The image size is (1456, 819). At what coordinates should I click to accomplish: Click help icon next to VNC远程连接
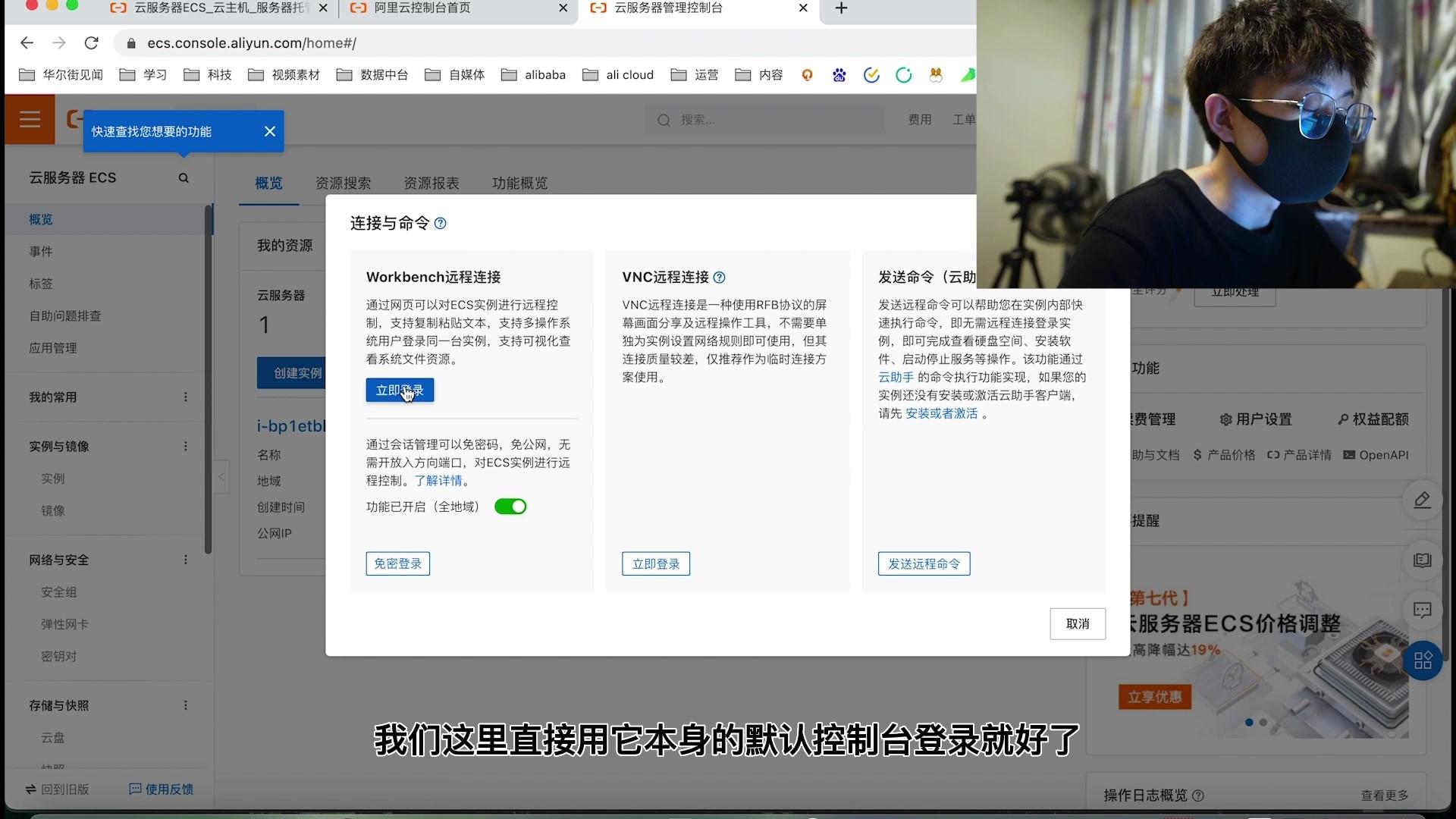point(720,278)
